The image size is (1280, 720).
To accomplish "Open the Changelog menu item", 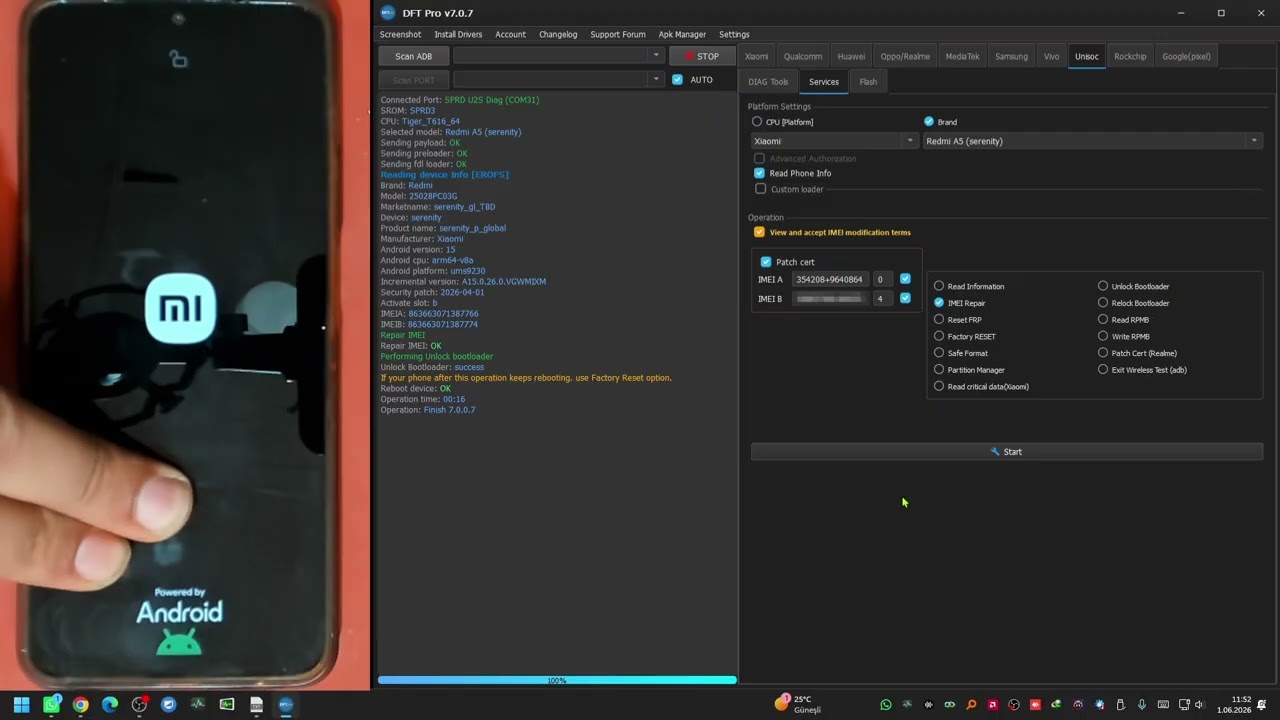I will pyautogui.click(x=558, y=34).
